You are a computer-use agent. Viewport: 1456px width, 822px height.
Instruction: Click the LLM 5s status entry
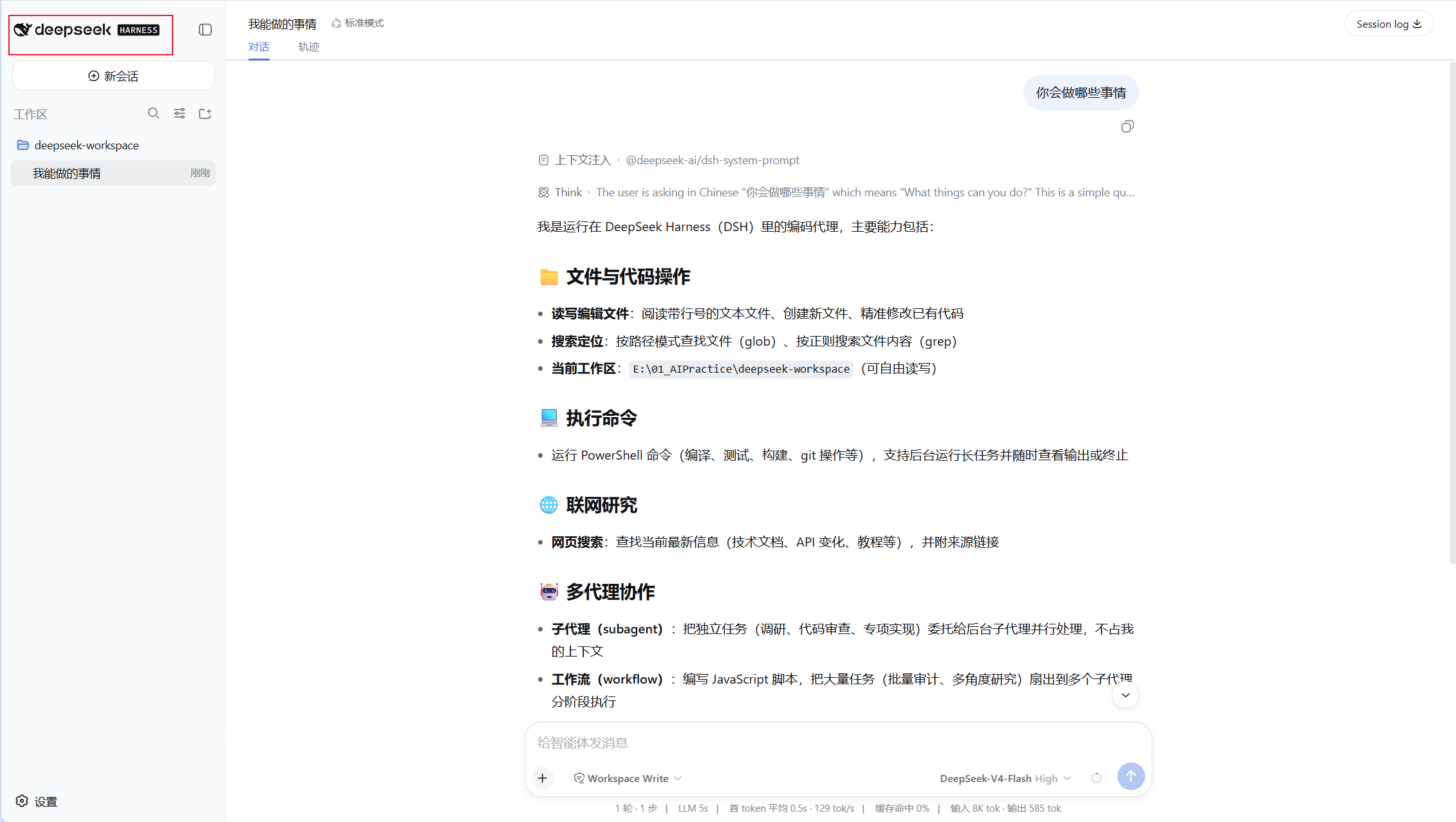pyautogui.click(x=693, y=808)
